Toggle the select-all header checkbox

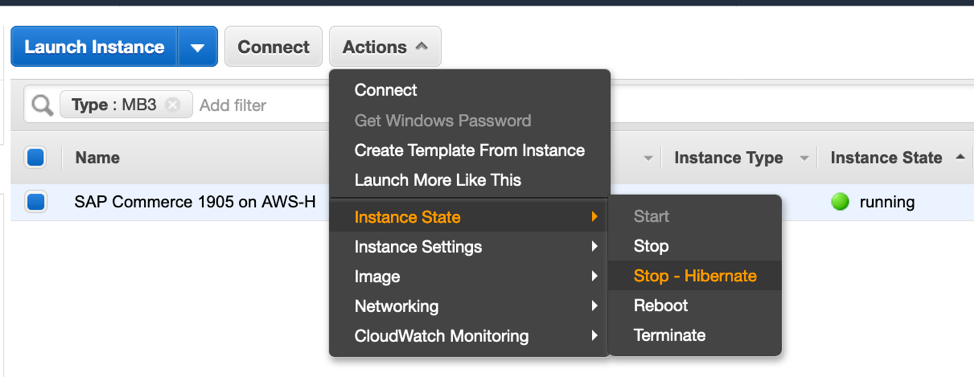coord(35,158)
